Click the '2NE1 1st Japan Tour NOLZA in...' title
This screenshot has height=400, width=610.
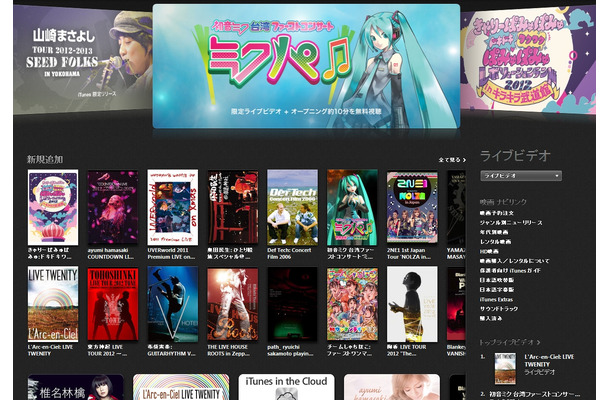coord(409,254)
